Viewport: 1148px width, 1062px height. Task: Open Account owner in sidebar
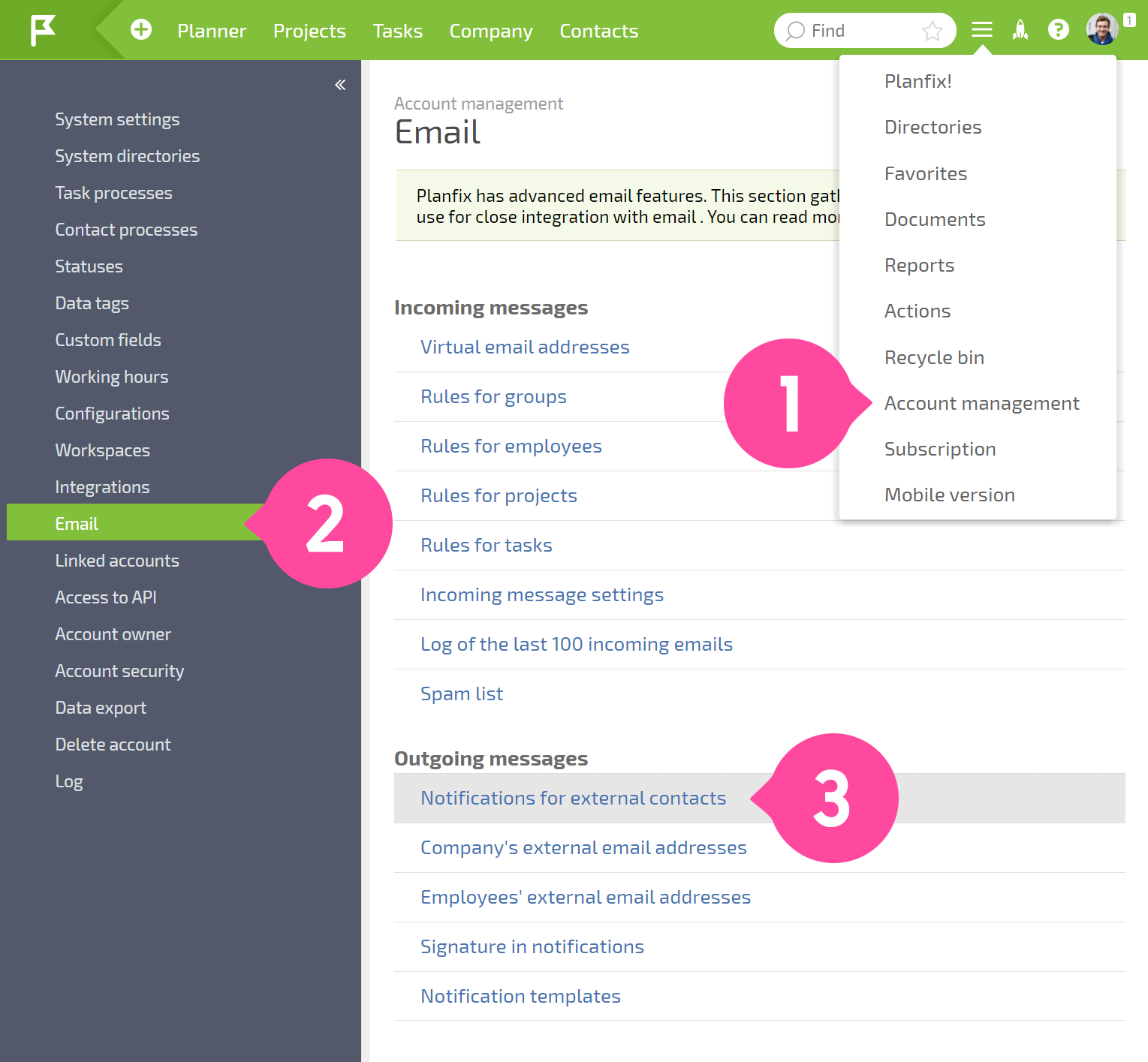point(113,634)
